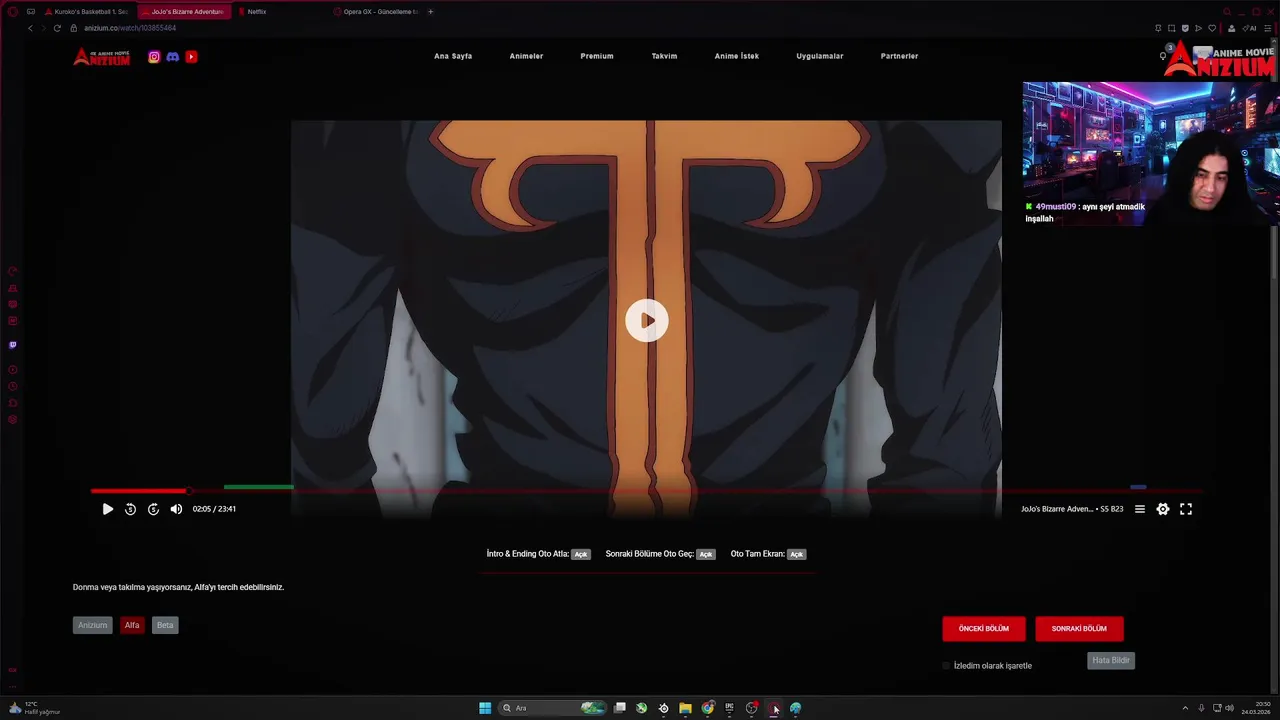Toggle Sonraki Bölüme Oto Geç switch
Viewport: 1280px width, 720px height.
706,554
